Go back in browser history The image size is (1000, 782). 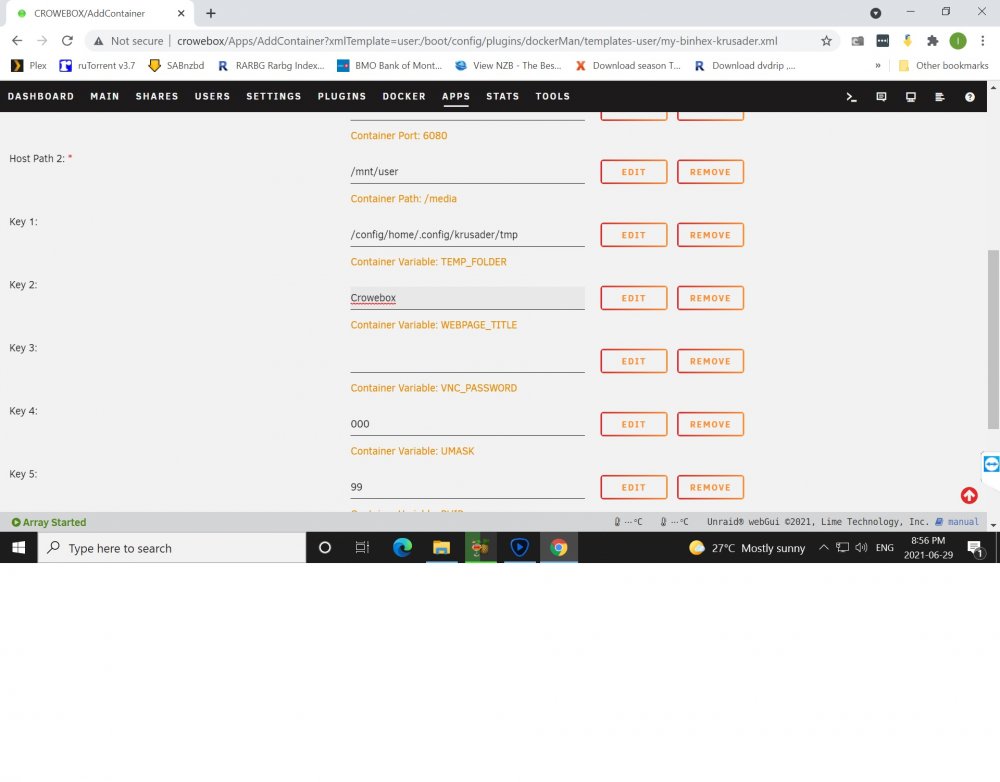[x=17, y=41]
